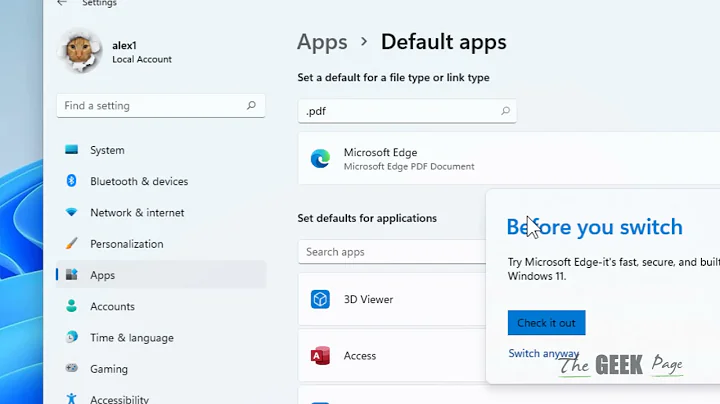Open Accounts category
This screenshot has width=720, height=404.
tap(161, 306)
